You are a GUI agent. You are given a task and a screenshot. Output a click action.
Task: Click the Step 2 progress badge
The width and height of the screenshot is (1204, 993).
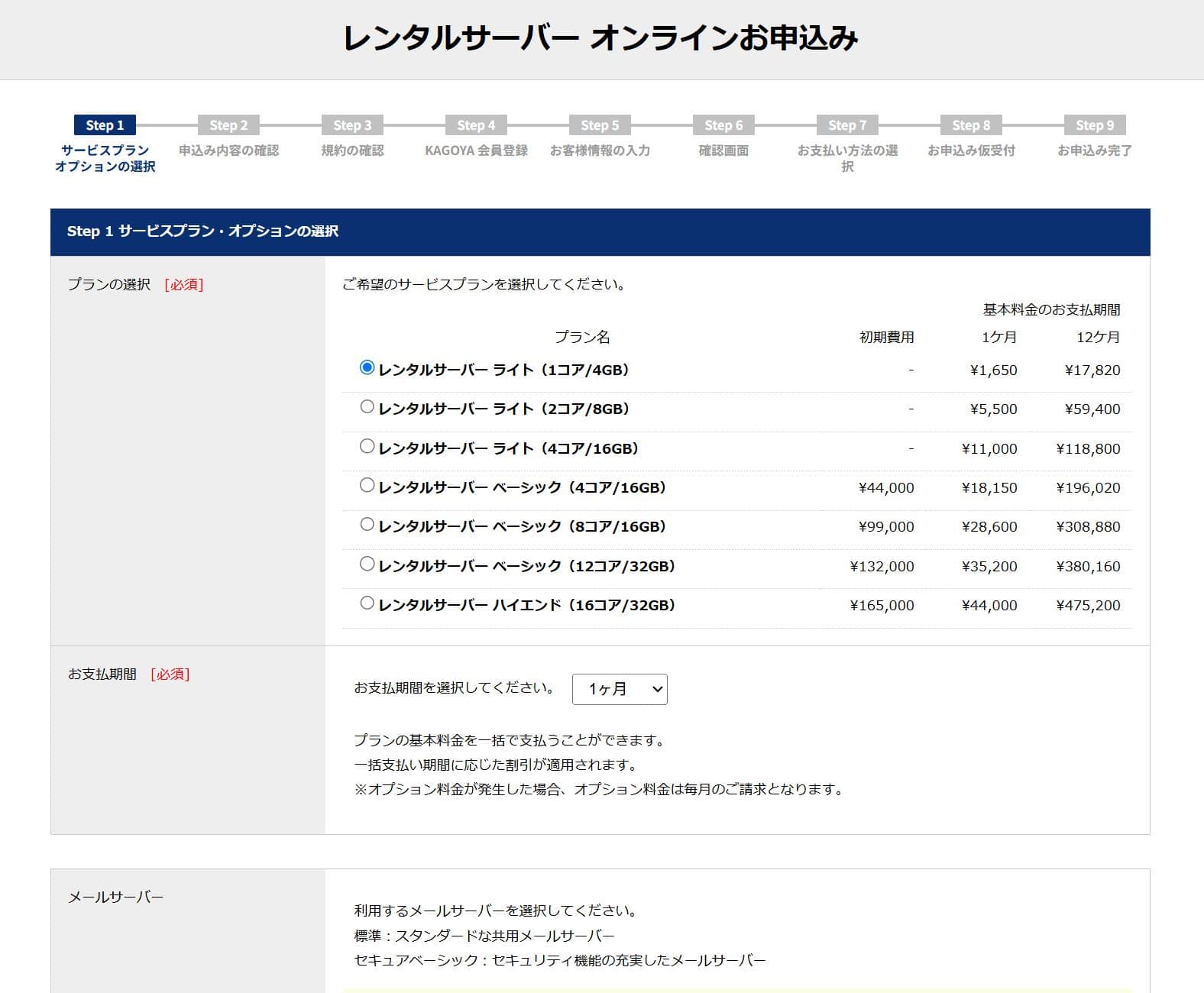(x=228, y=125)
